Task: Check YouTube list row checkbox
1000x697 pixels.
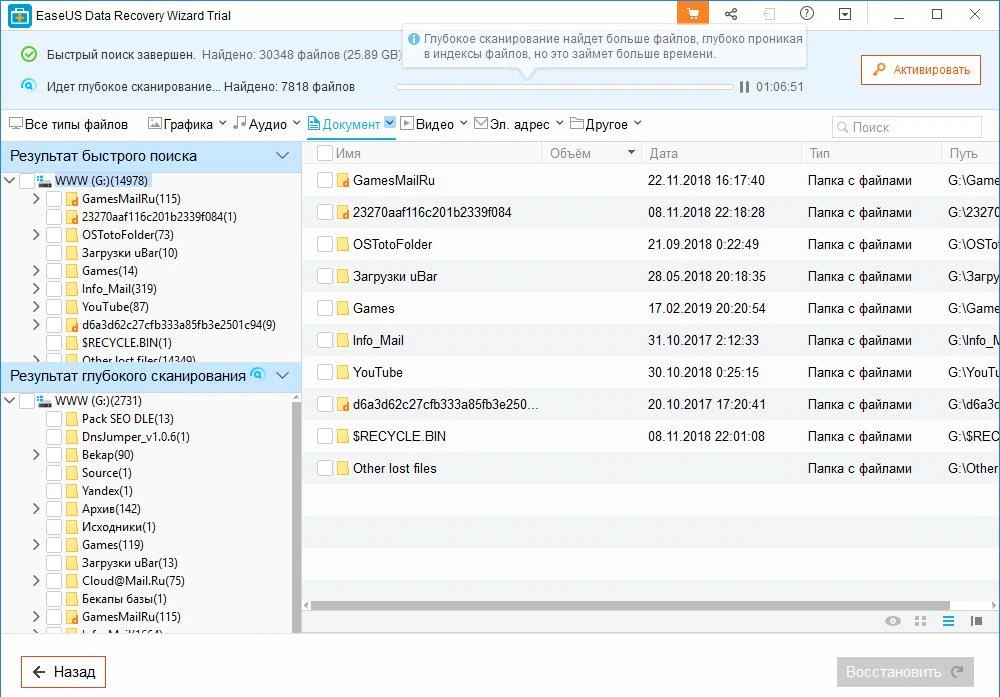Action: (x=325, y=372)
